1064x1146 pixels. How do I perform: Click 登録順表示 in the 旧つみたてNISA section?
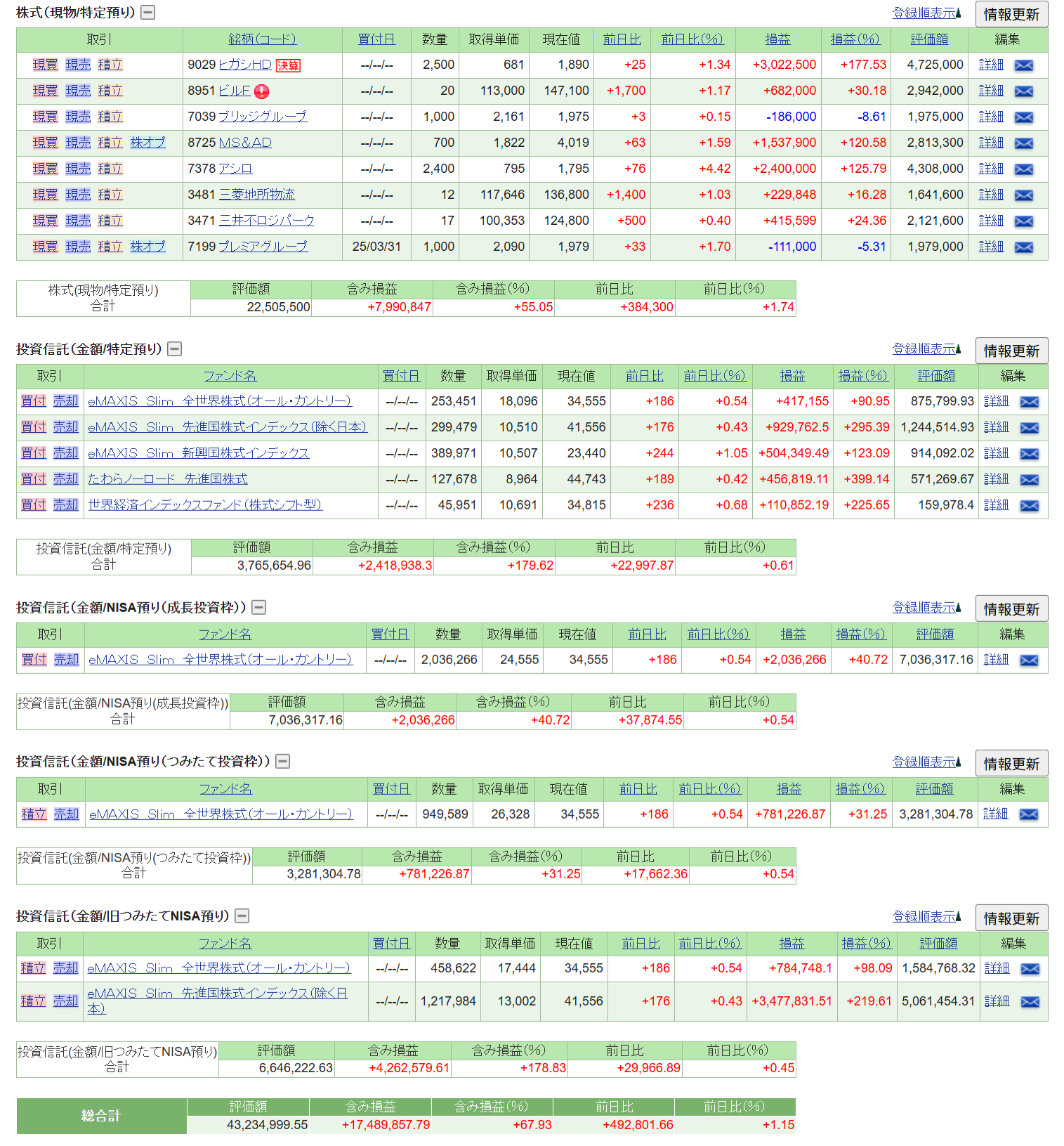pyautogui.click(x=925, y=917)
